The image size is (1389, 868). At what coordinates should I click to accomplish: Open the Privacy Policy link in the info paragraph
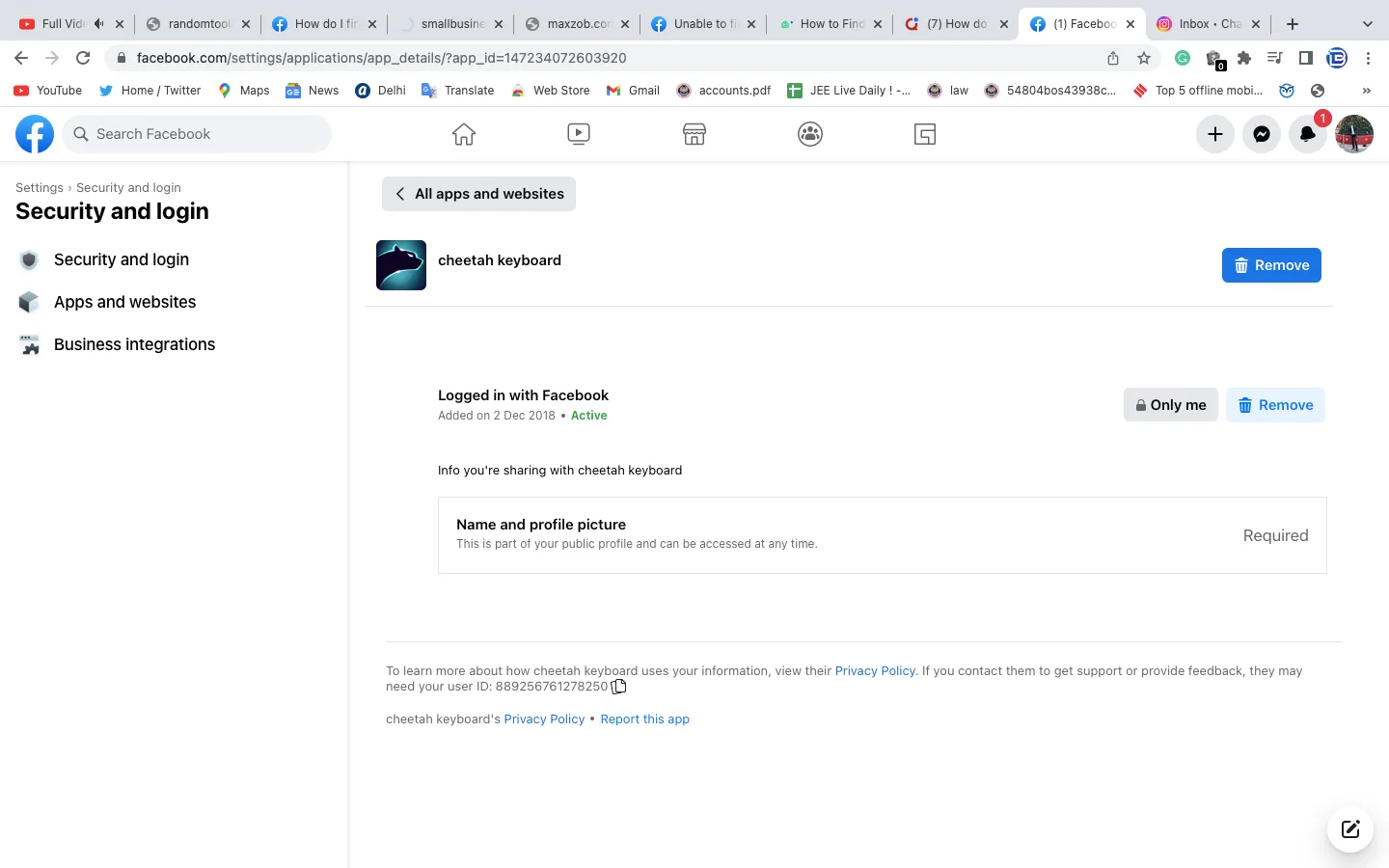point(875,671)
